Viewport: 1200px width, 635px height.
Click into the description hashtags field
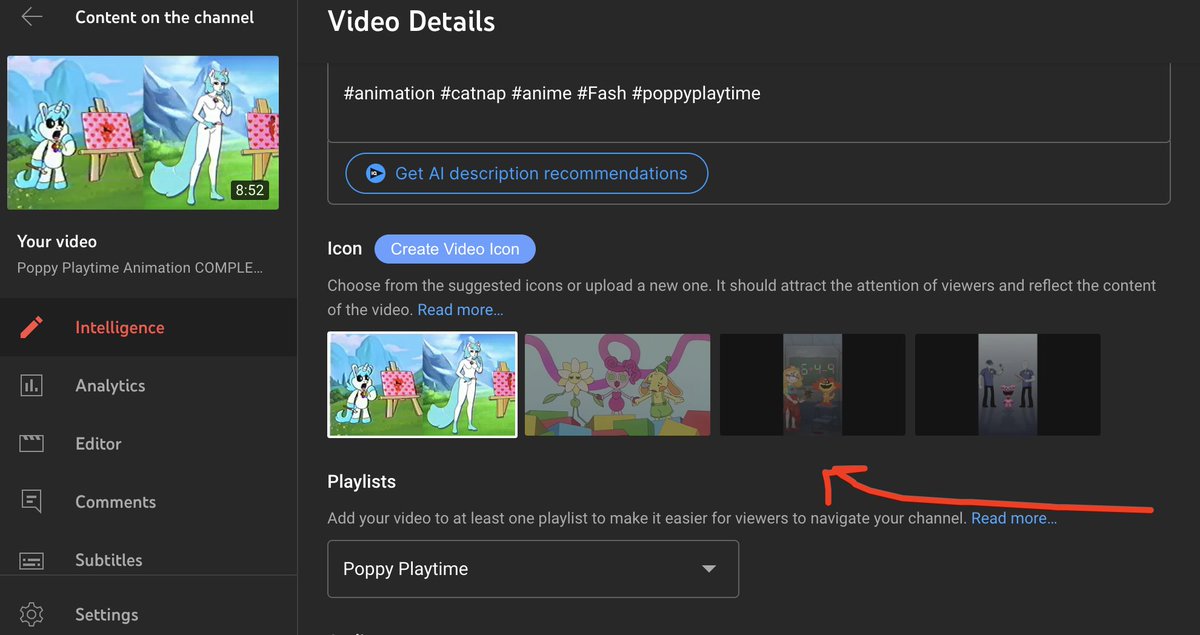click(748, 104)
